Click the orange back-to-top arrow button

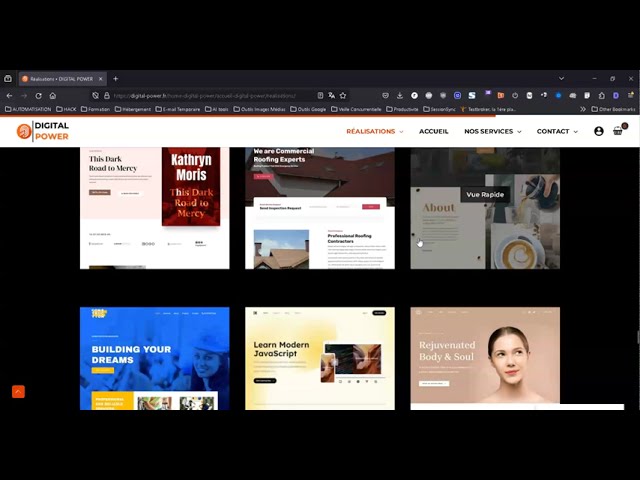(18, 391)
